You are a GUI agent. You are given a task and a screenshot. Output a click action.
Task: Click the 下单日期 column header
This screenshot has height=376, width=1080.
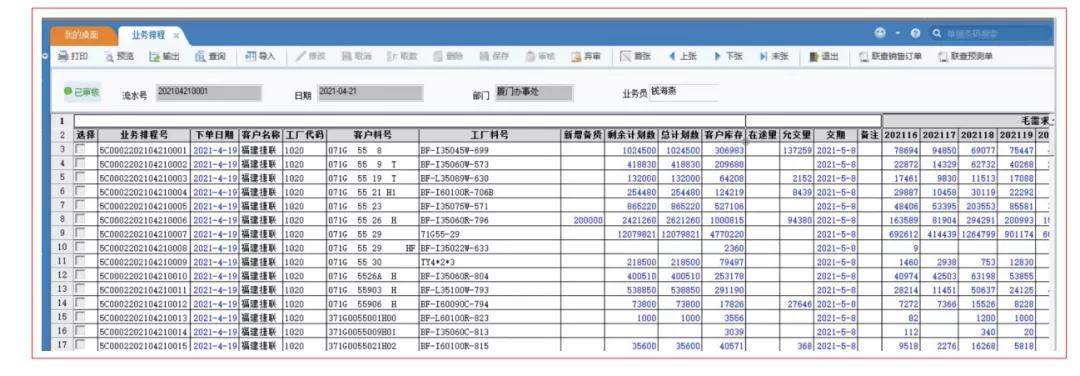pos(214,136)
